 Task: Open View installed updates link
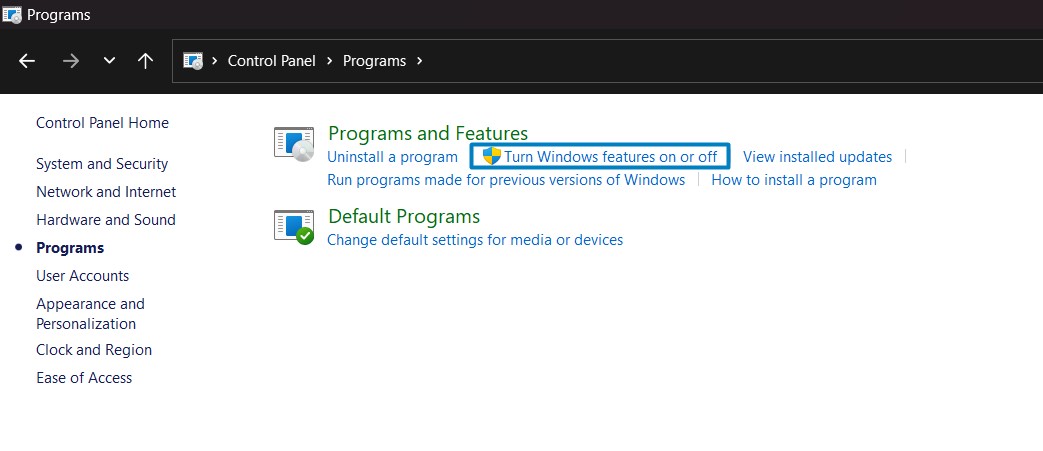point(818,157)
